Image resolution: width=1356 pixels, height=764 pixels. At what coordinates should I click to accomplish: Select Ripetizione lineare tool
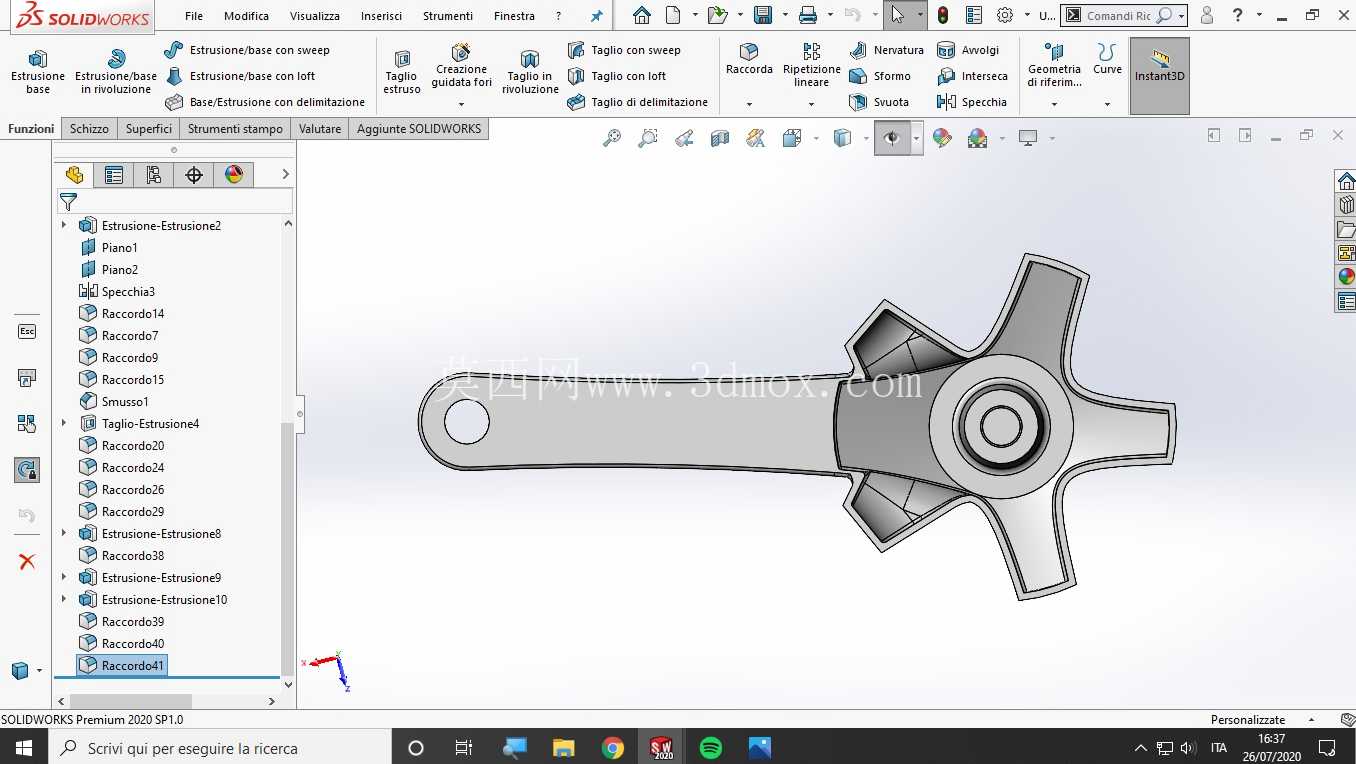tap(811, 66)
